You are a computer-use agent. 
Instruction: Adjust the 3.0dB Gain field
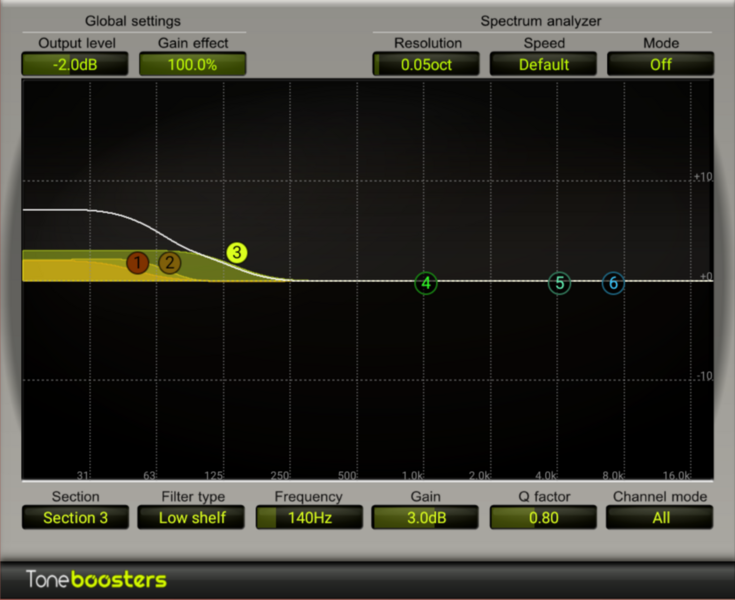point(426,517)
